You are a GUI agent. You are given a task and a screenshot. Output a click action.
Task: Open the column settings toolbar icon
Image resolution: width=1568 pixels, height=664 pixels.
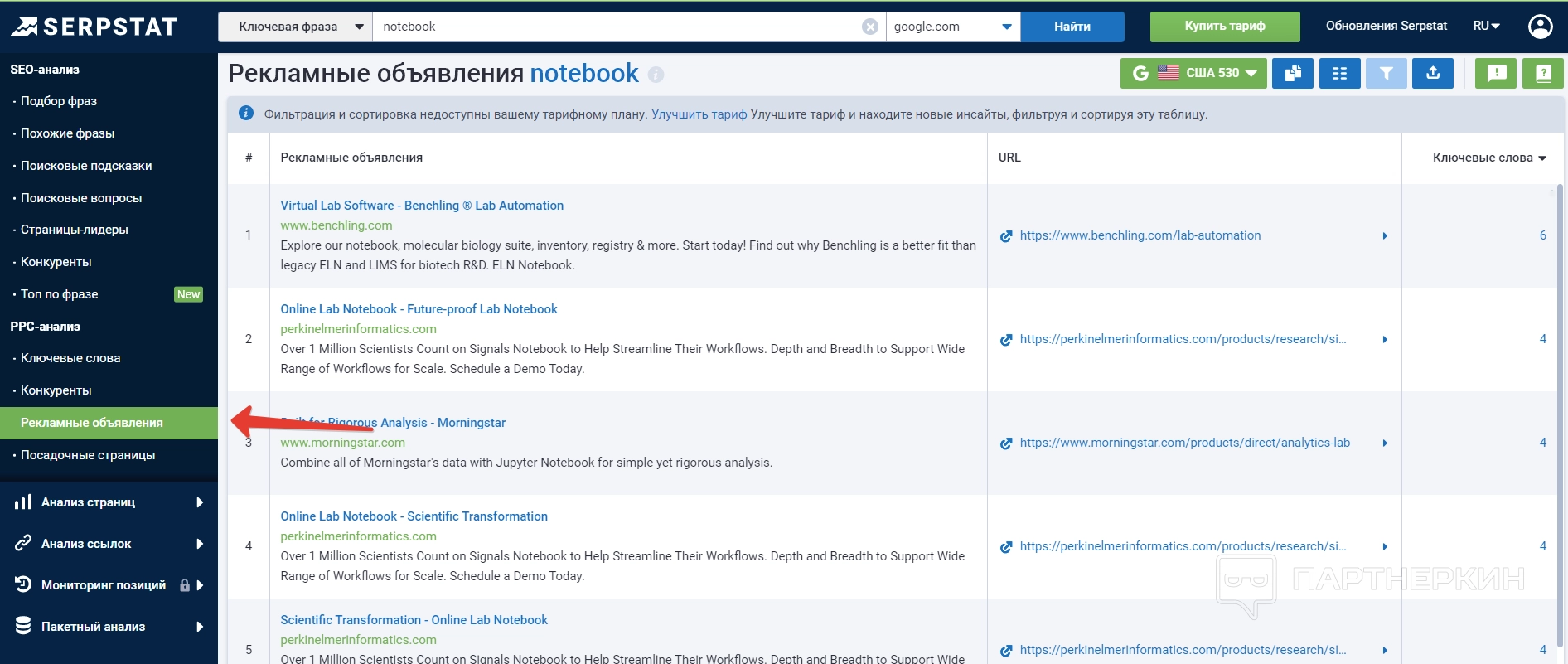(x=1339, y=74)
